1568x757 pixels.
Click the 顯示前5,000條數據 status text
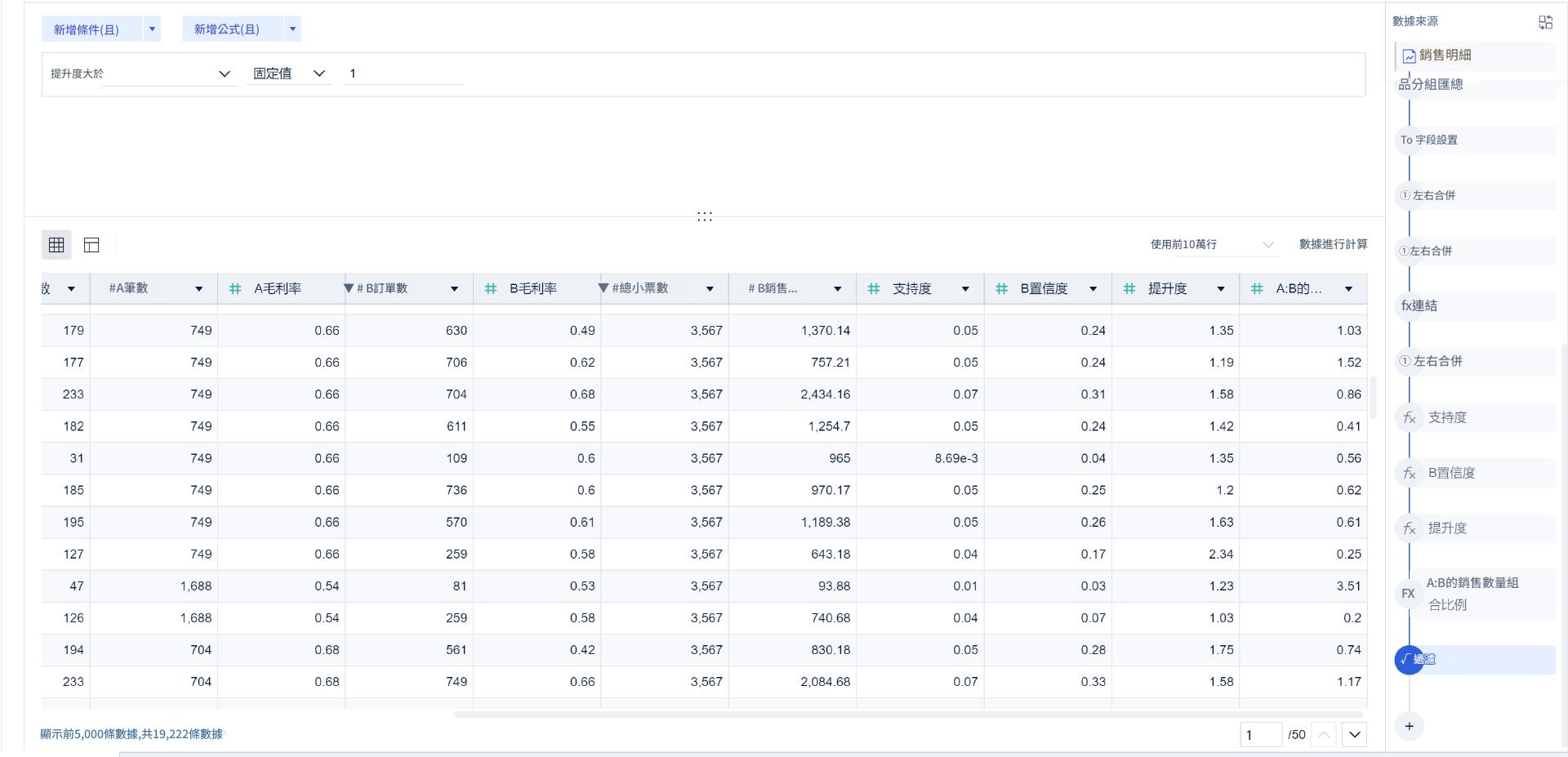click(x=131, y=734)
